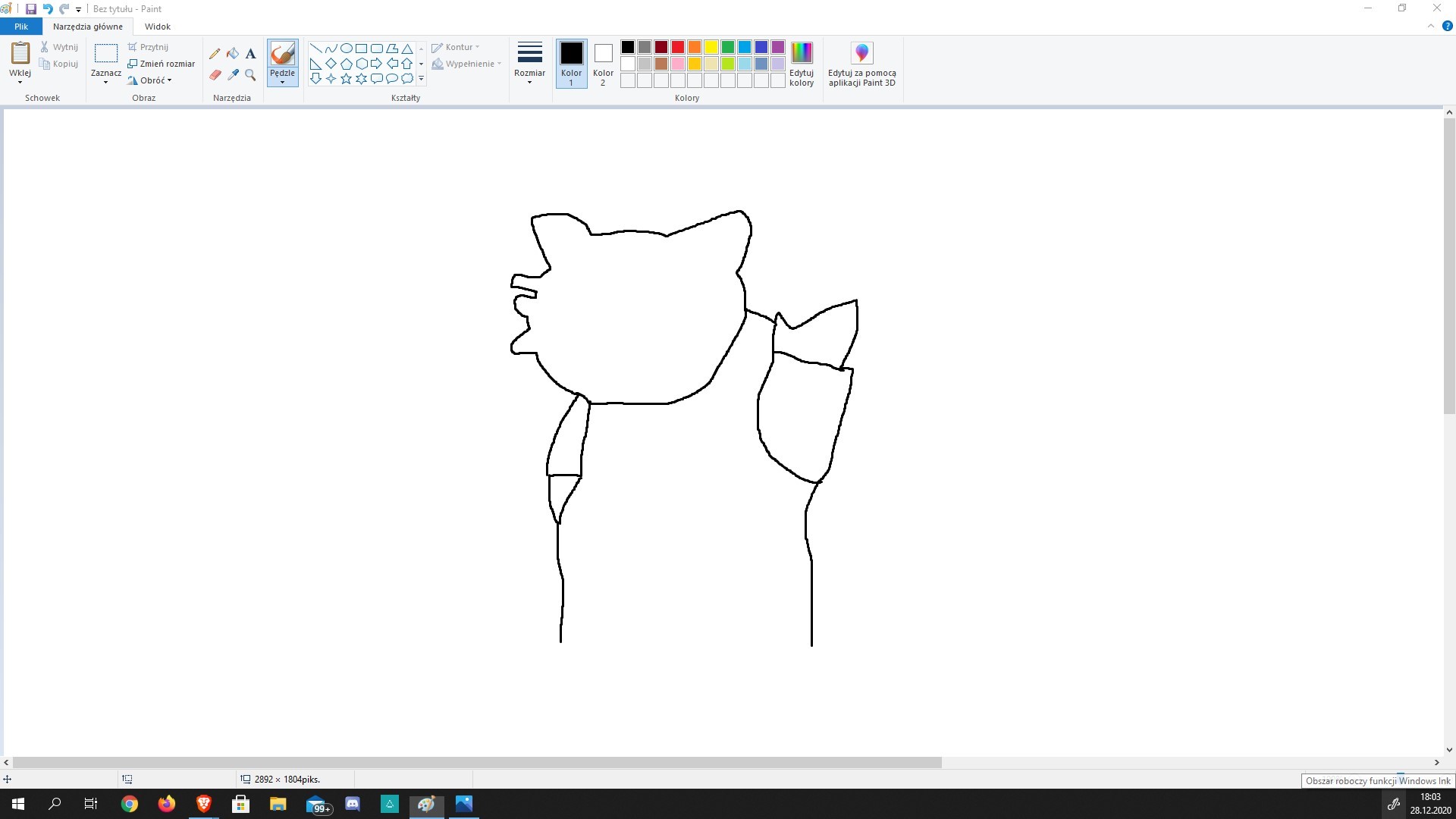Open Edytuj za pomocą aplikacji Paint 3D

tap(861, 64)
